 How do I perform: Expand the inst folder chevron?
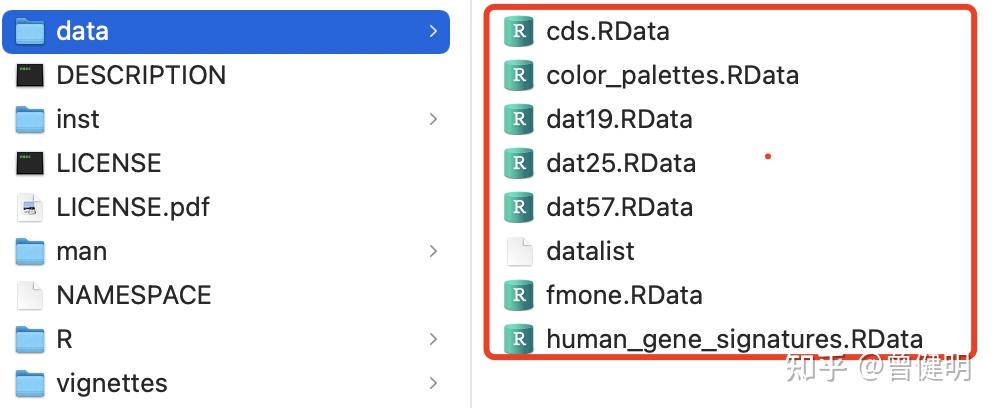[433, 119]
